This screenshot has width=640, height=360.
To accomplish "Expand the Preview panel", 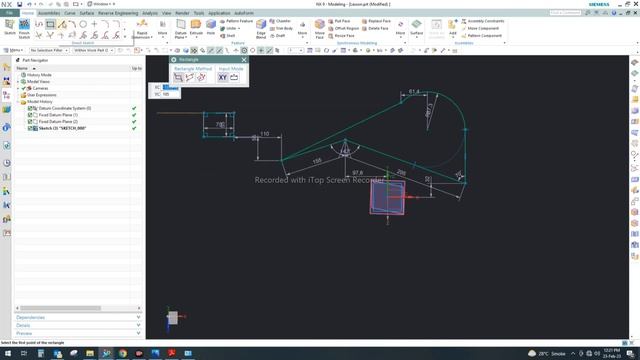I will coord(78,333).
